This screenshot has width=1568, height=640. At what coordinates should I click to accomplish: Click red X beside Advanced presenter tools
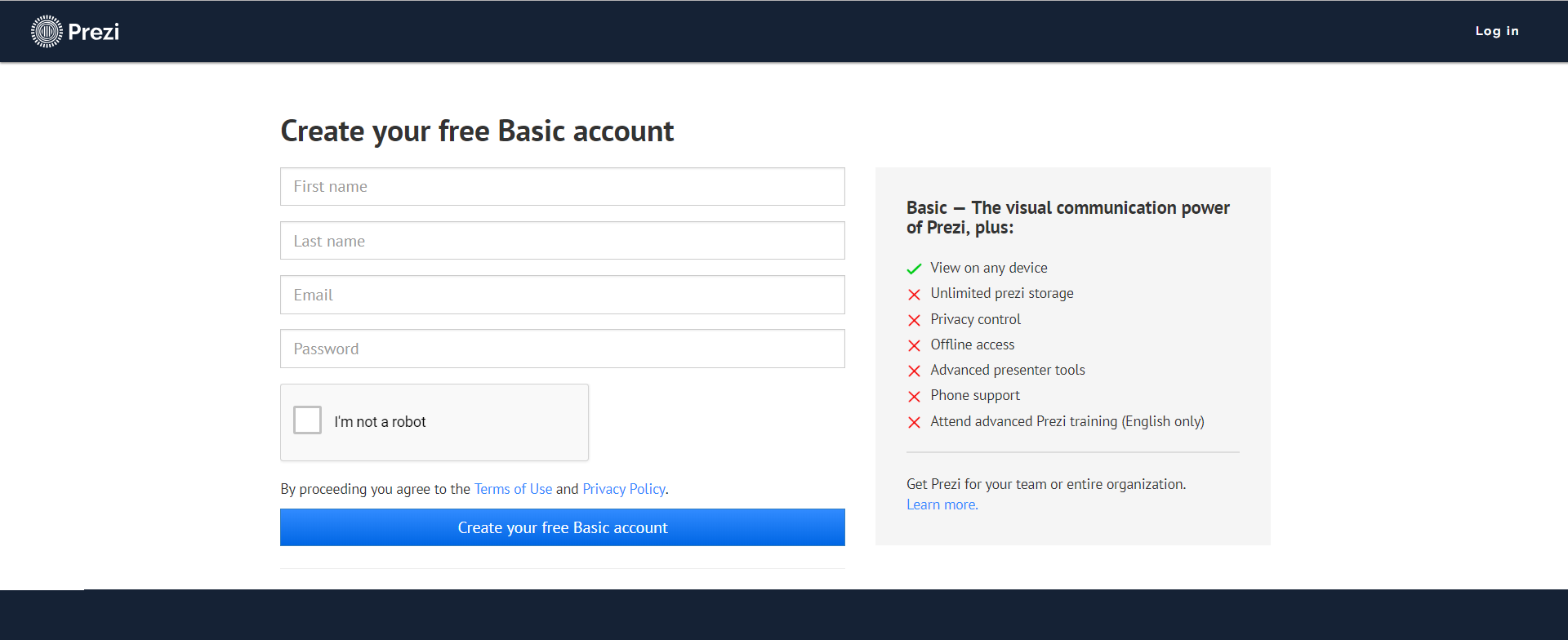[914, 371]
